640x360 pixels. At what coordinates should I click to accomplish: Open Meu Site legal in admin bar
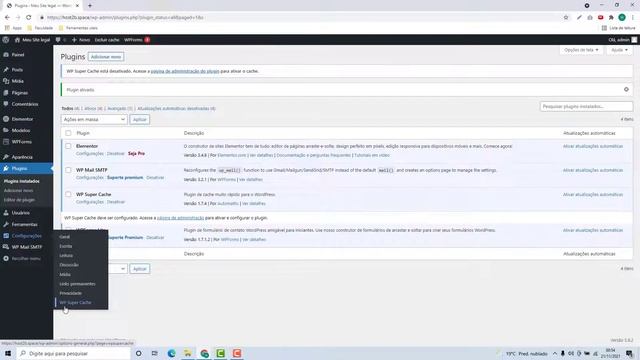pos(32,40)
